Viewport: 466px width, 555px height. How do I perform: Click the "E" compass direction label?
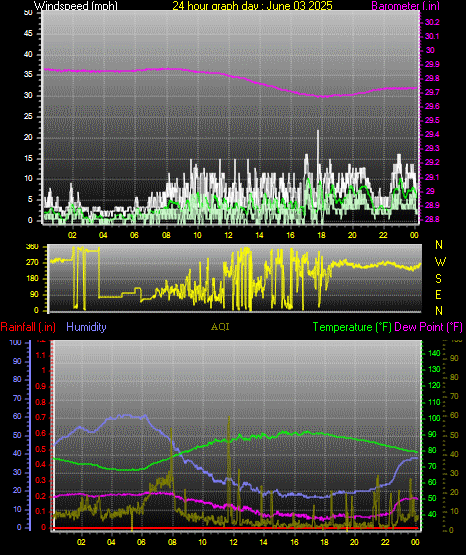[438, 294]
